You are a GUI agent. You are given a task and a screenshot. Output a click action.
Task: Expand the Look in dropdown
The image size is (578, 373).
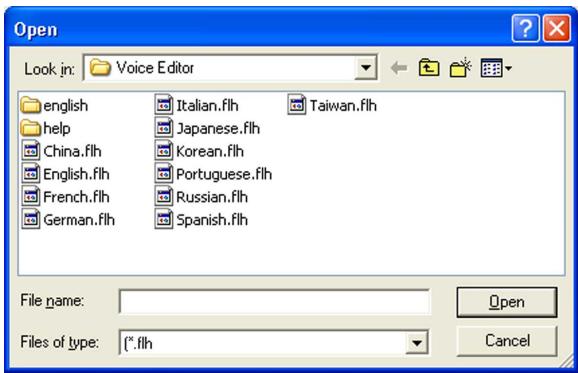pos(366,68)
